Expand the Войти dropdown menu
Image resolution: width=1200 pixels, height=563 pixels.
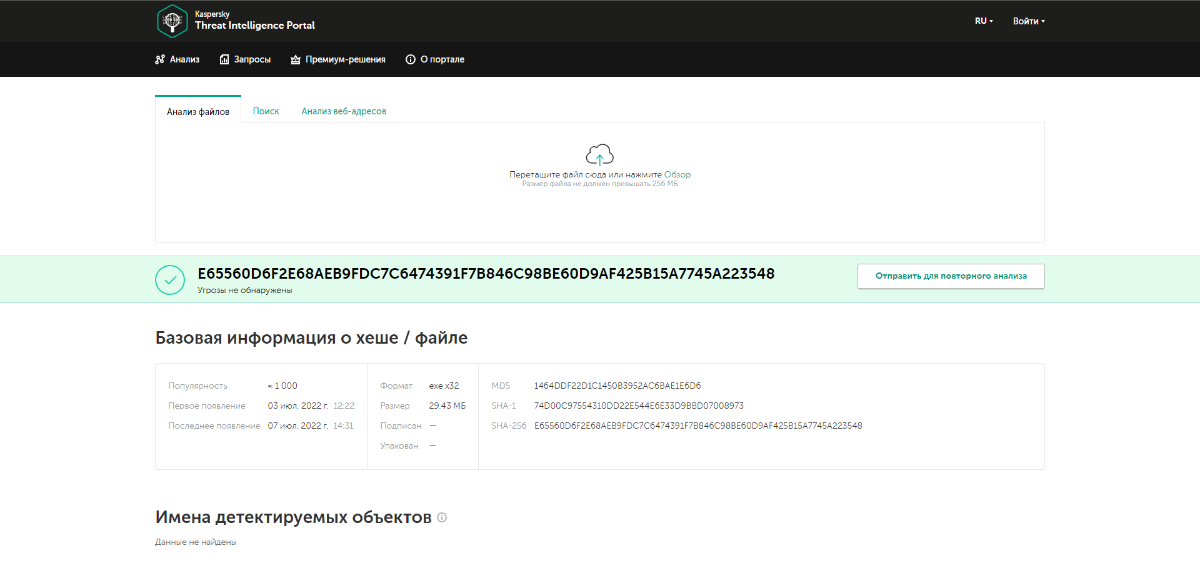pos(1029,21)
